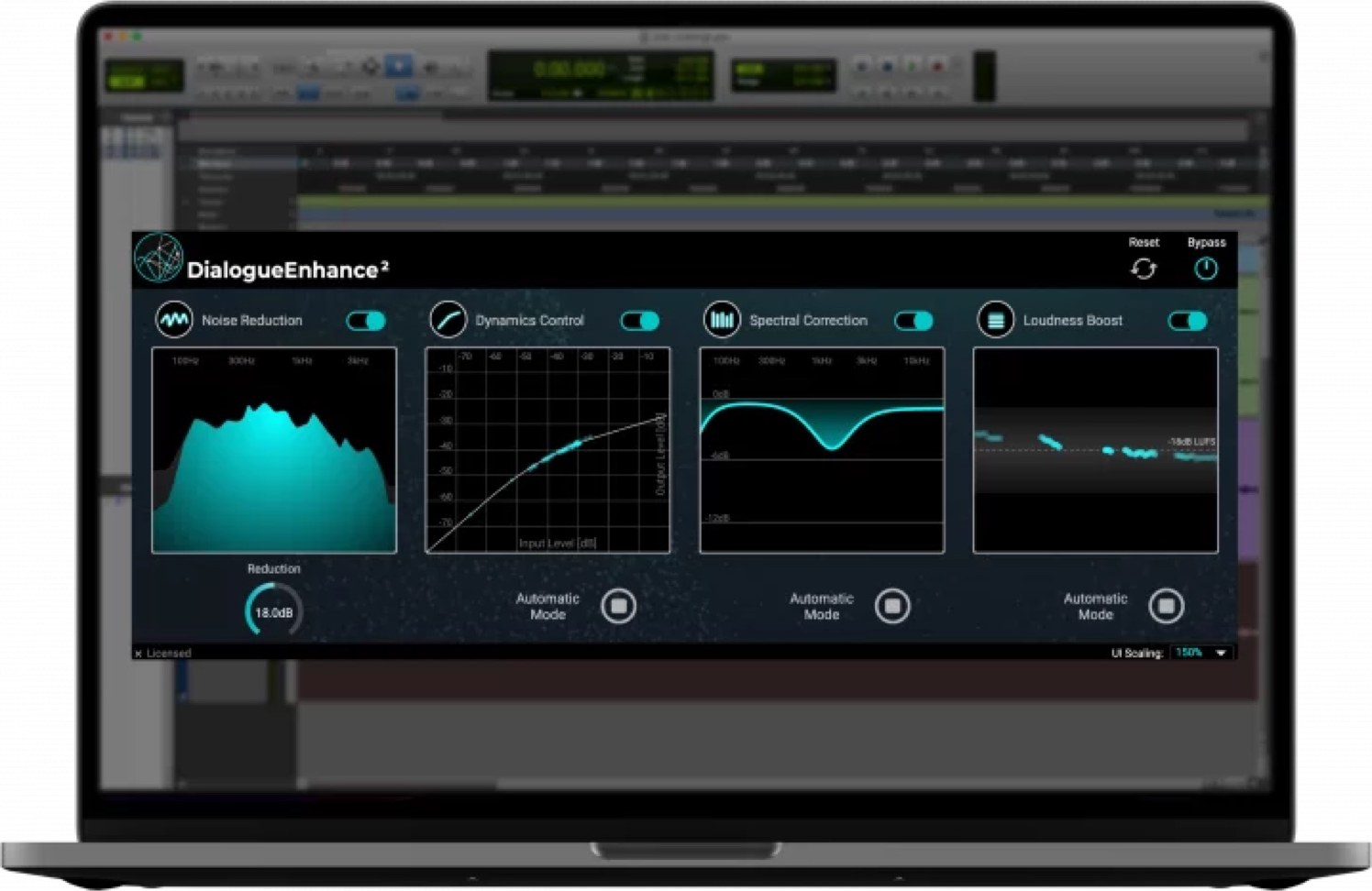The height and width of the screenshot is (891, 1372).
Task: Enable Automatic Mode for Dynamics Control
Action: coord(619,606)
